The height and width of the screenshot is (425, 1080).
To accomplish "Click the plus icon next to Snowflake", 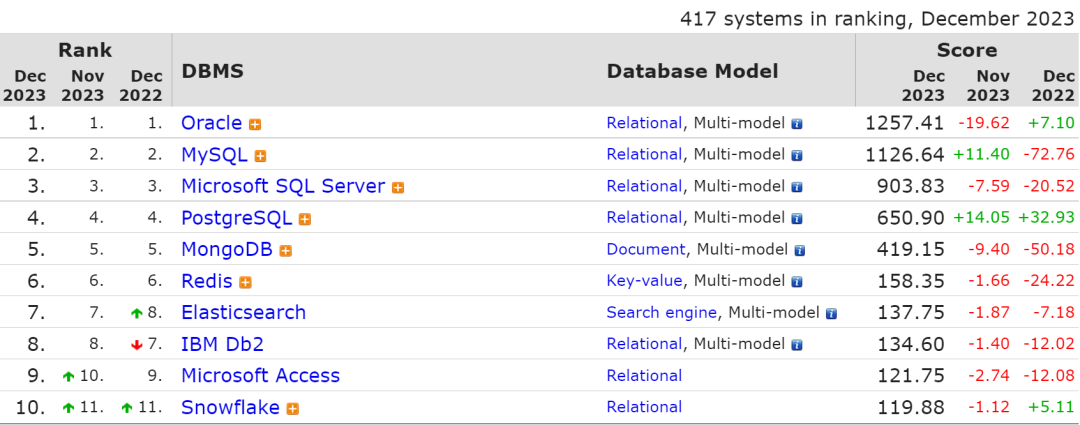I will point(292,408).
